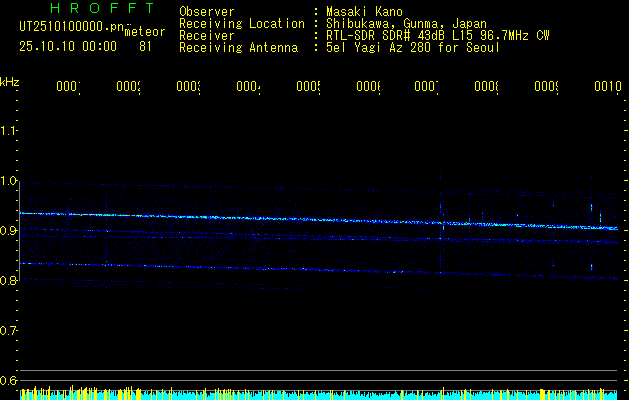The image size is (629, 400).
Task: Select the 5el Yagi antenna description
Action: coord(412,47)
